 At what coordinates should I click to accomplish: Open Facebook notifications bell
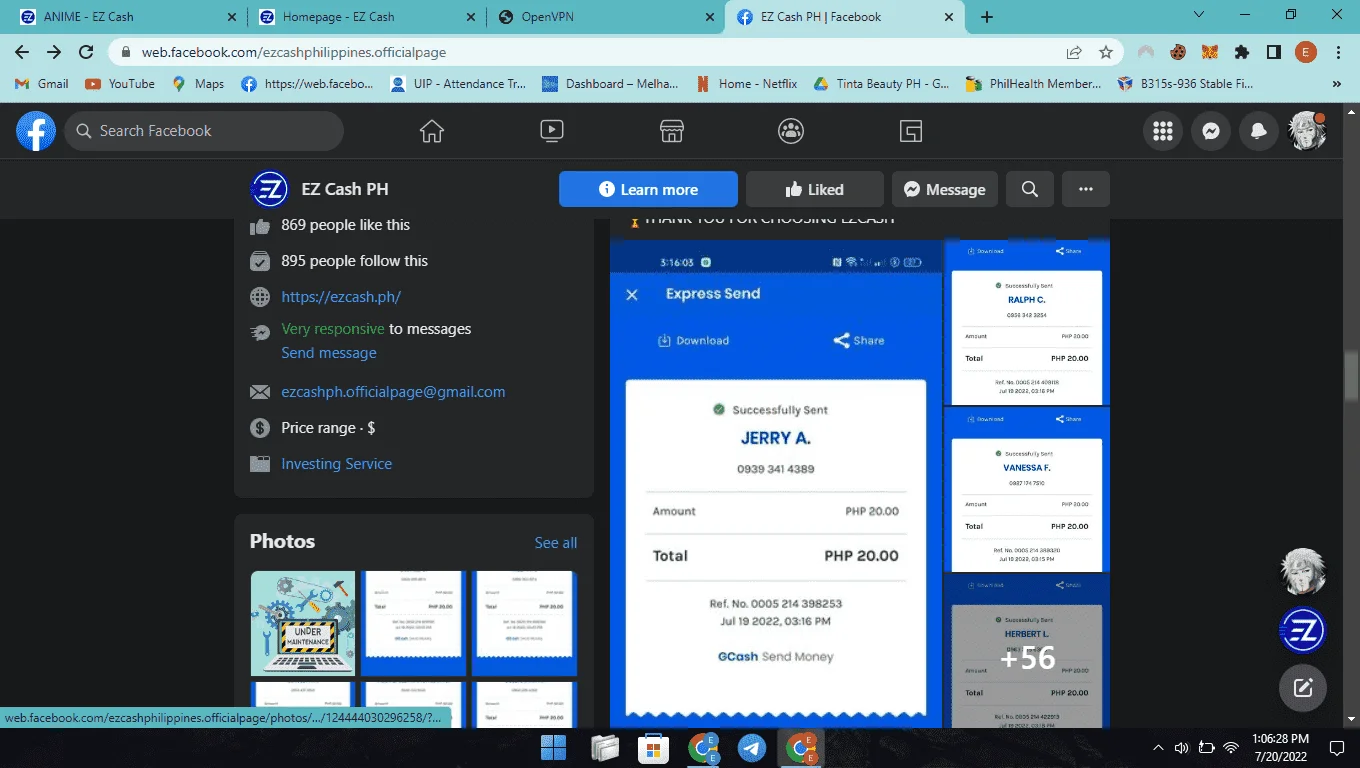pos(1259,131)
